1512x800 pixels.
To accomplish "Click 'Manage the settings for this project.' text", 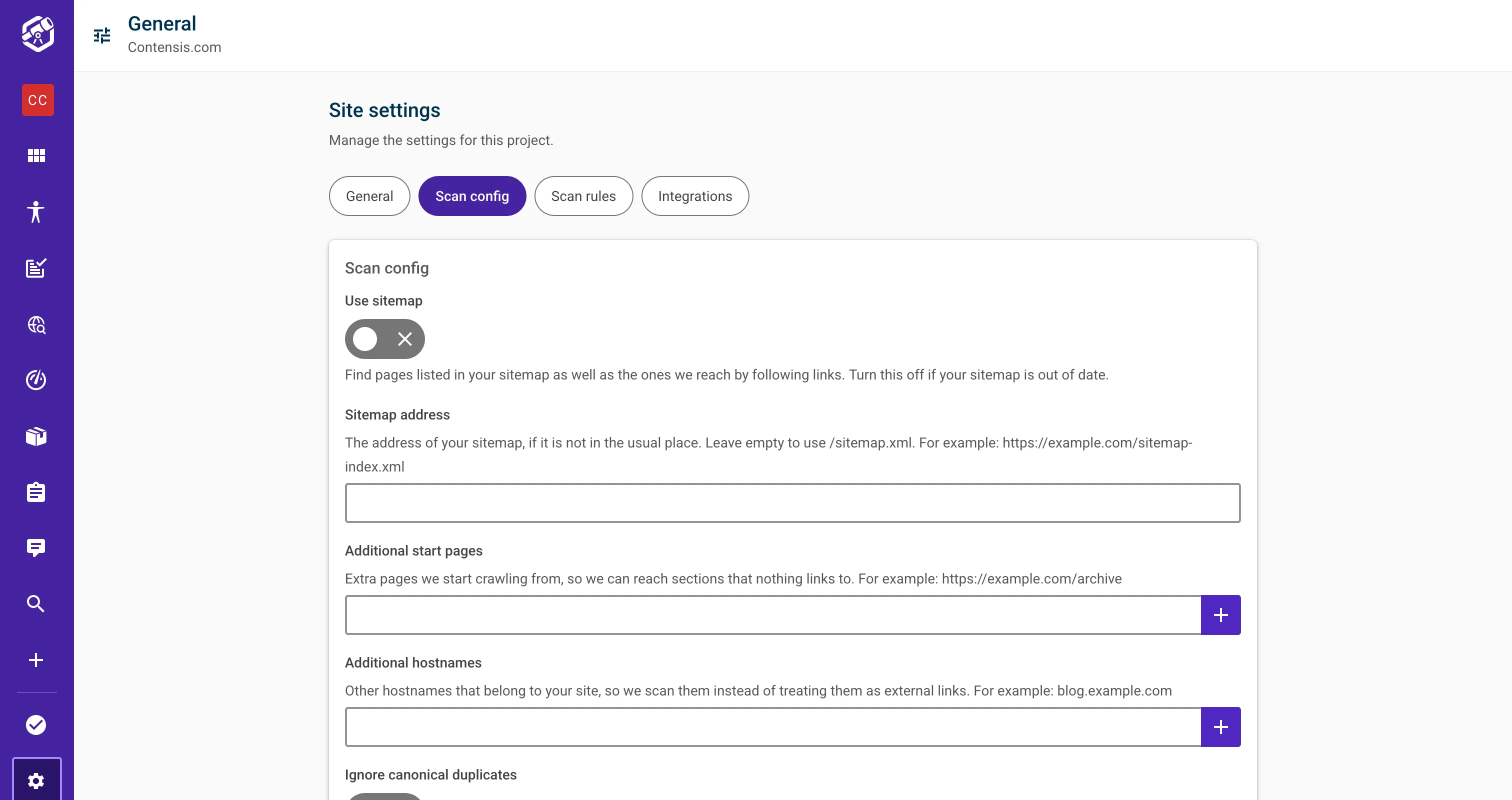I will [441, 140].
